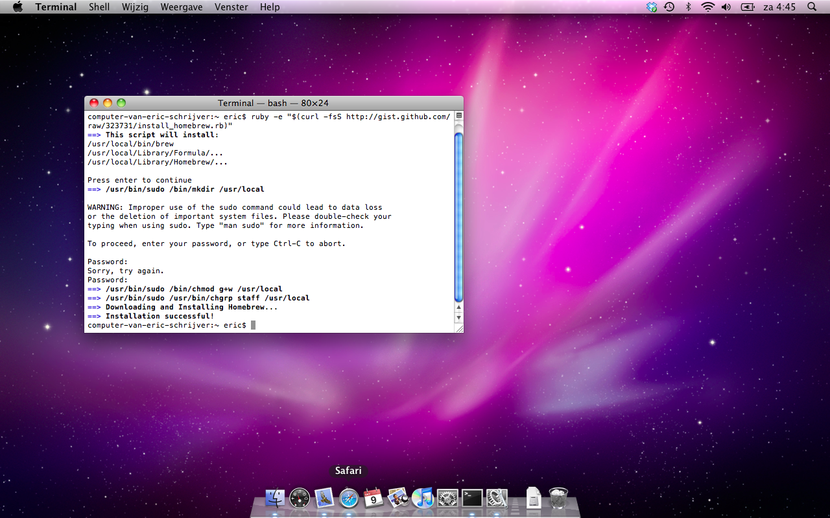This screenshot has height=518, width=830.
Task: Open Finder from the Dock
Action: (x=275, y=498)
